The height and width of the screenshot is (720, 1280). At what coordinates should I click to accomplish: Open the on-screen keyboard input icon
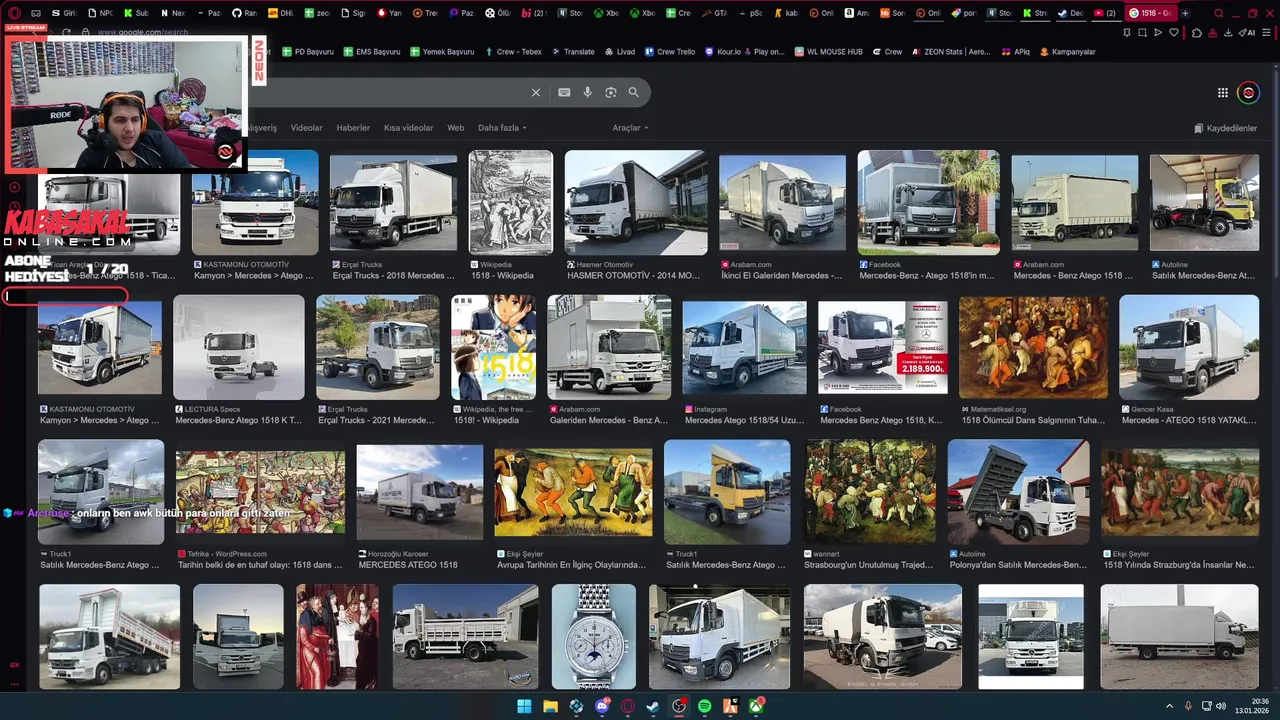[564, 92]
